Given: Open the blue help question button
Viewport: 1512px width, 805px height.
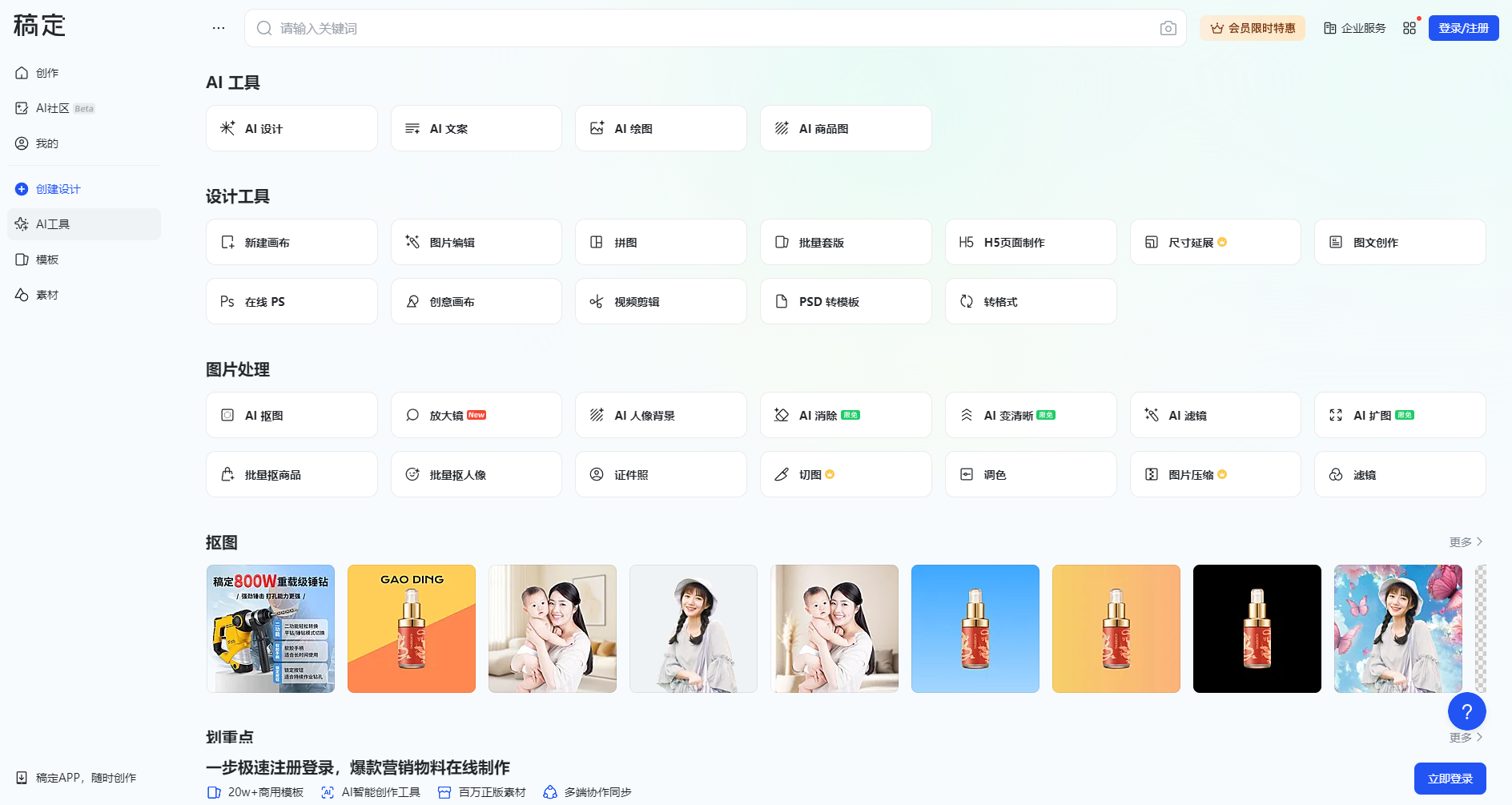Looking at the screenshot, I should [x=1466, y=711].
